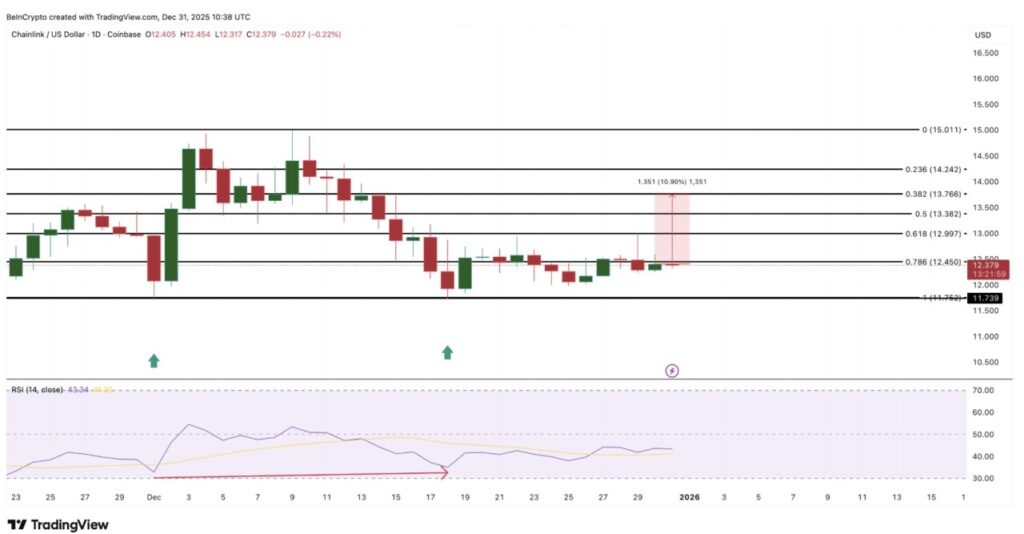Click the green up arrow near Dec 1
This screenshot has width=1024, height=534.
(x=153, y=360)
